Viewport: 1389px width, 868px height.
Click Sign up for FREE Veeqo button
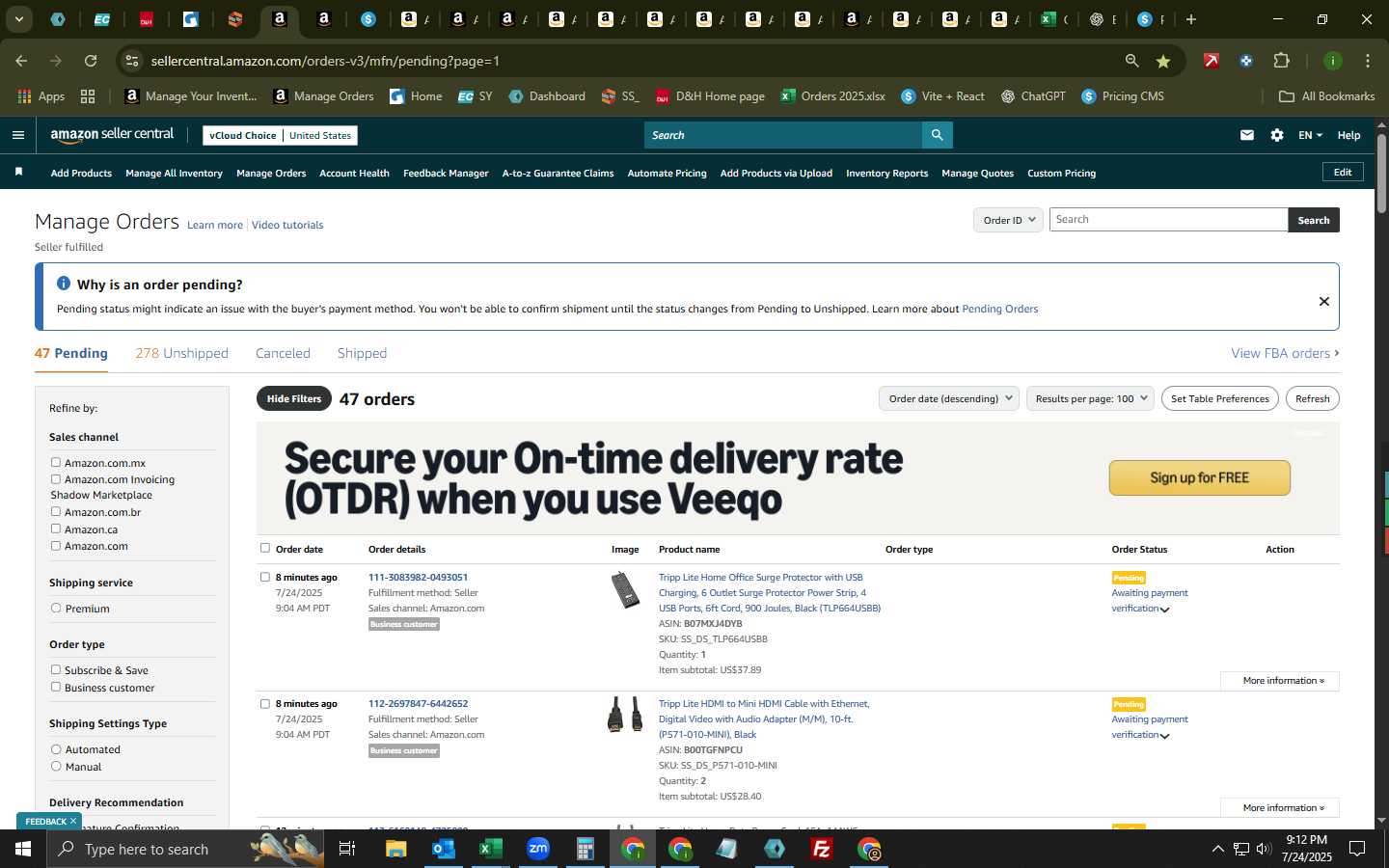click(x=1199, y=477)
